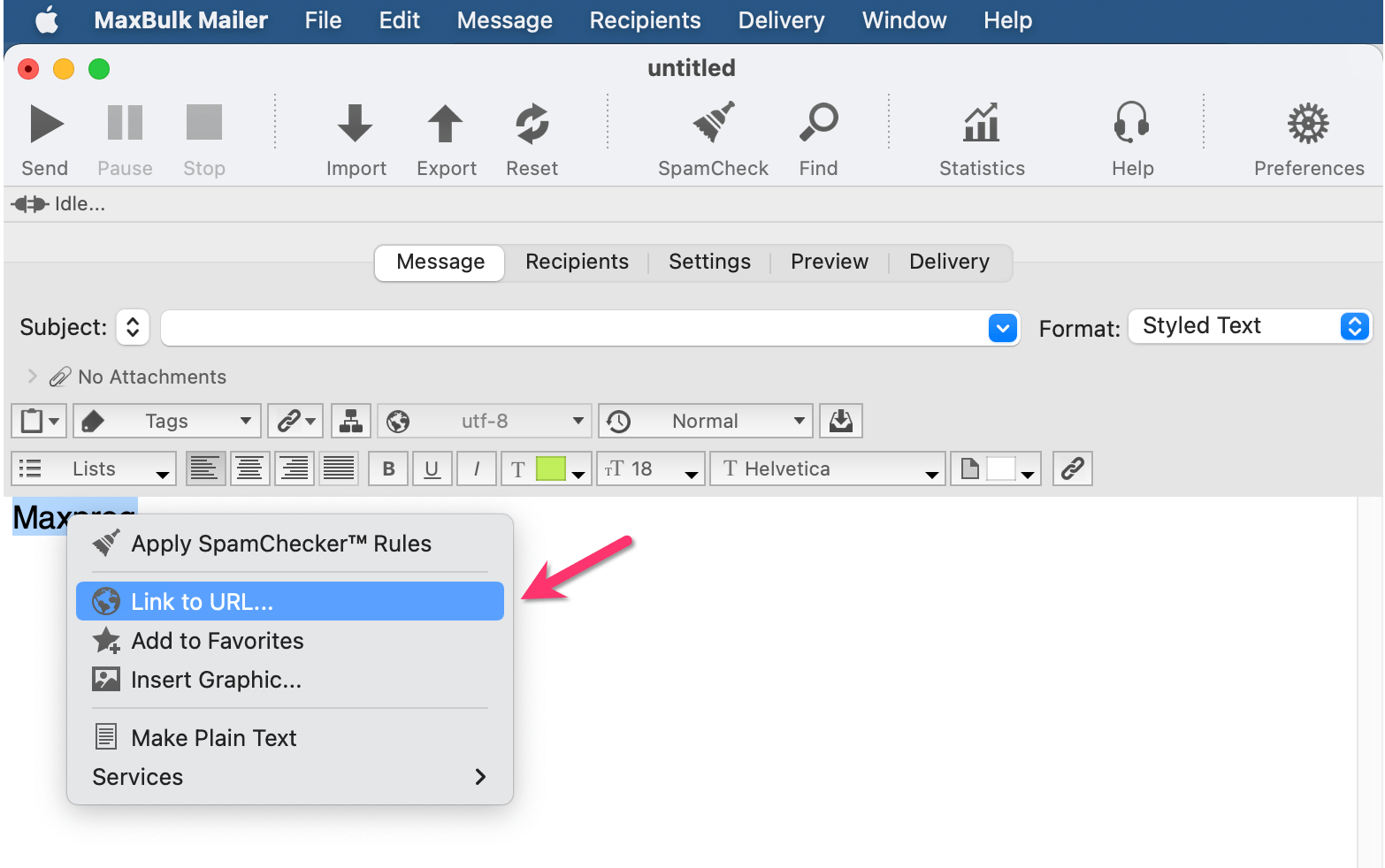This screenshot has width=1385, height=868.
Task: Open the subject history dropdown arrow
Action: [x=1003, y=328]
